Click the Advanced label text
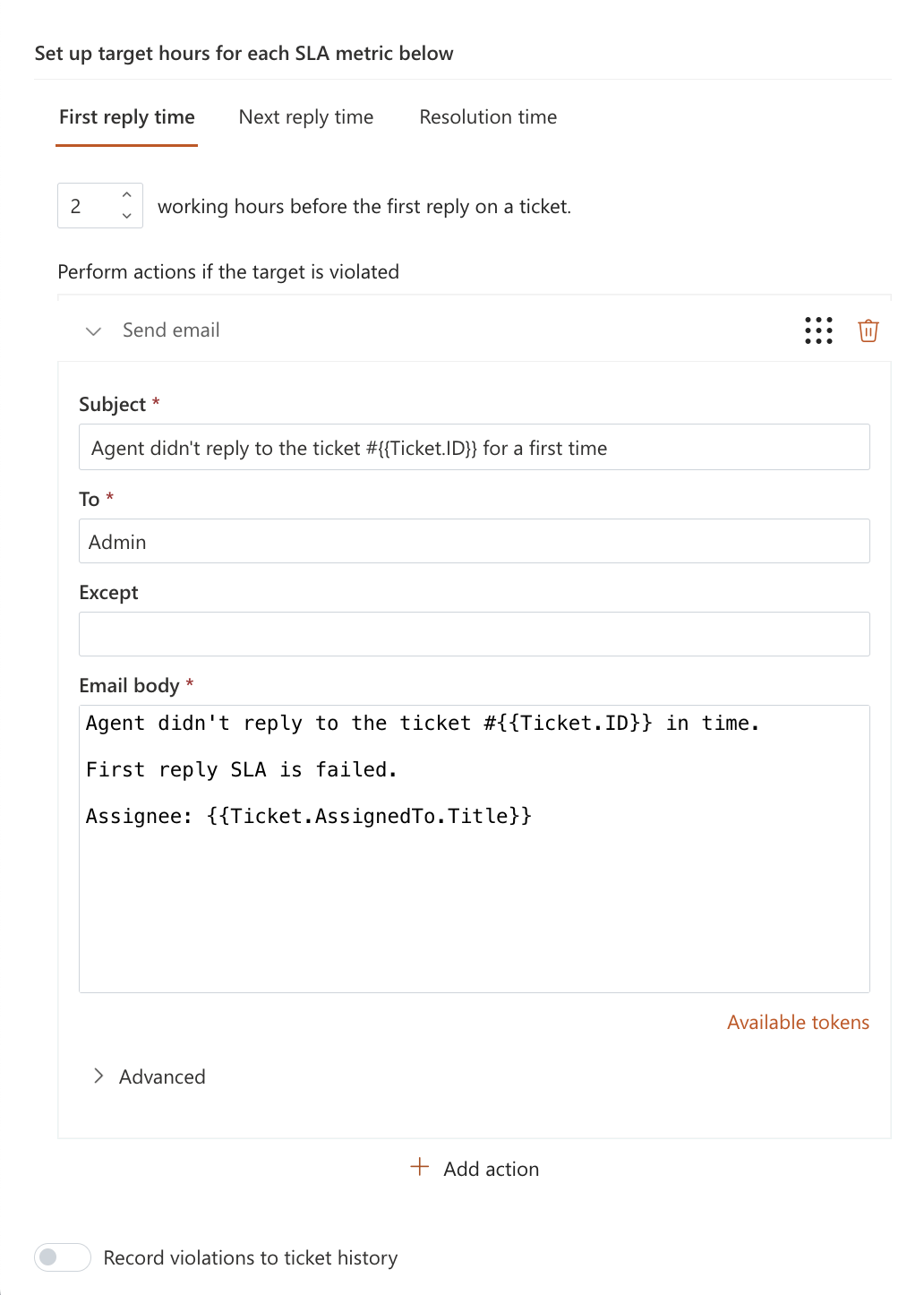 (162, 1077)
